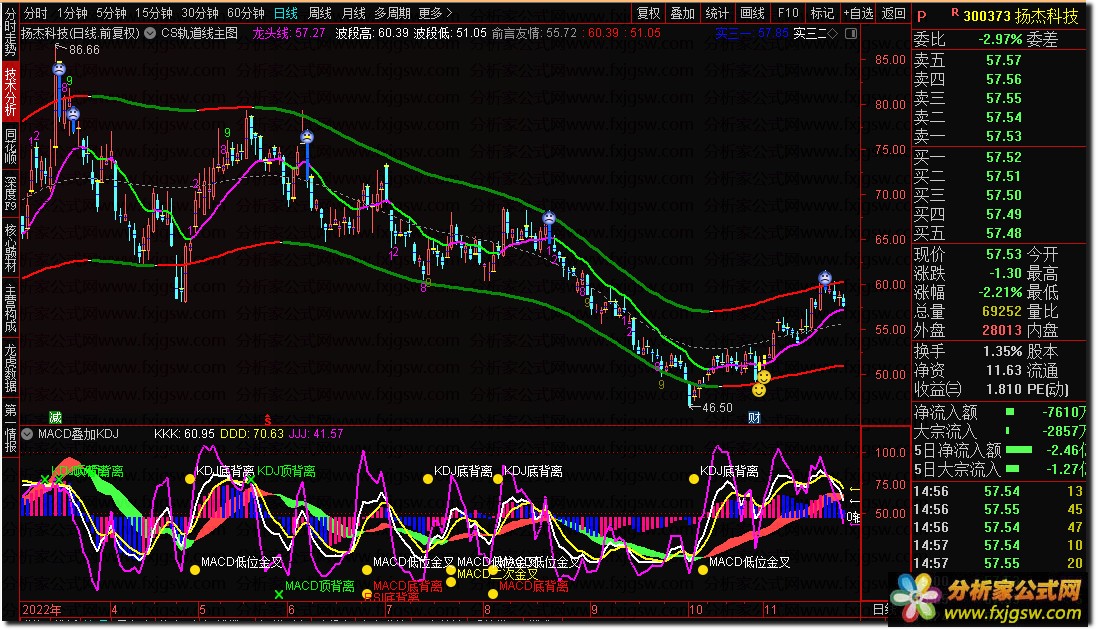
Task: Click the 龙头线: 57.27 indicator value
Action: pos(289,33)
